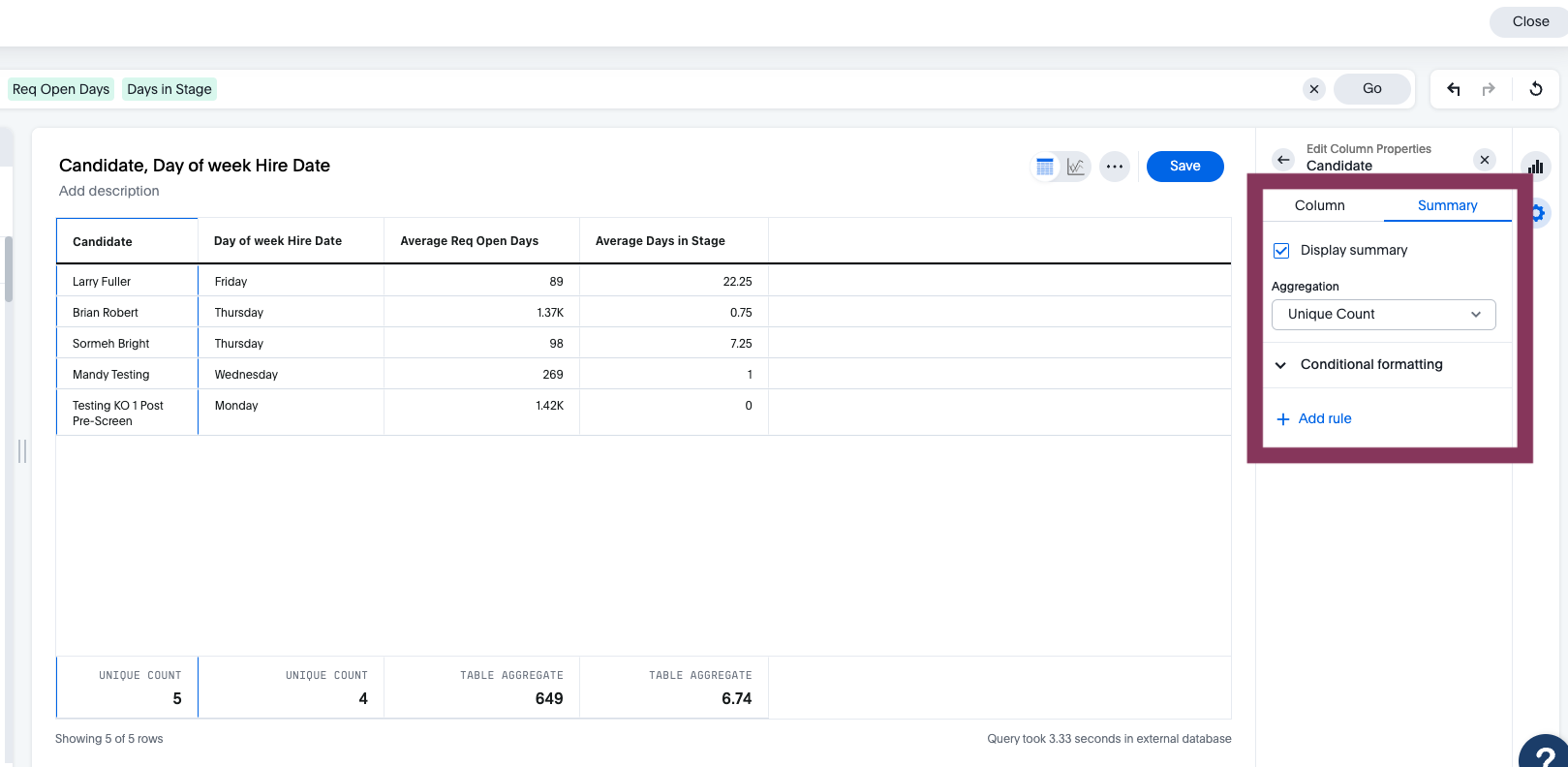Click the Average Req Open Days header
1568x767 pixels.
pos(481,241)
